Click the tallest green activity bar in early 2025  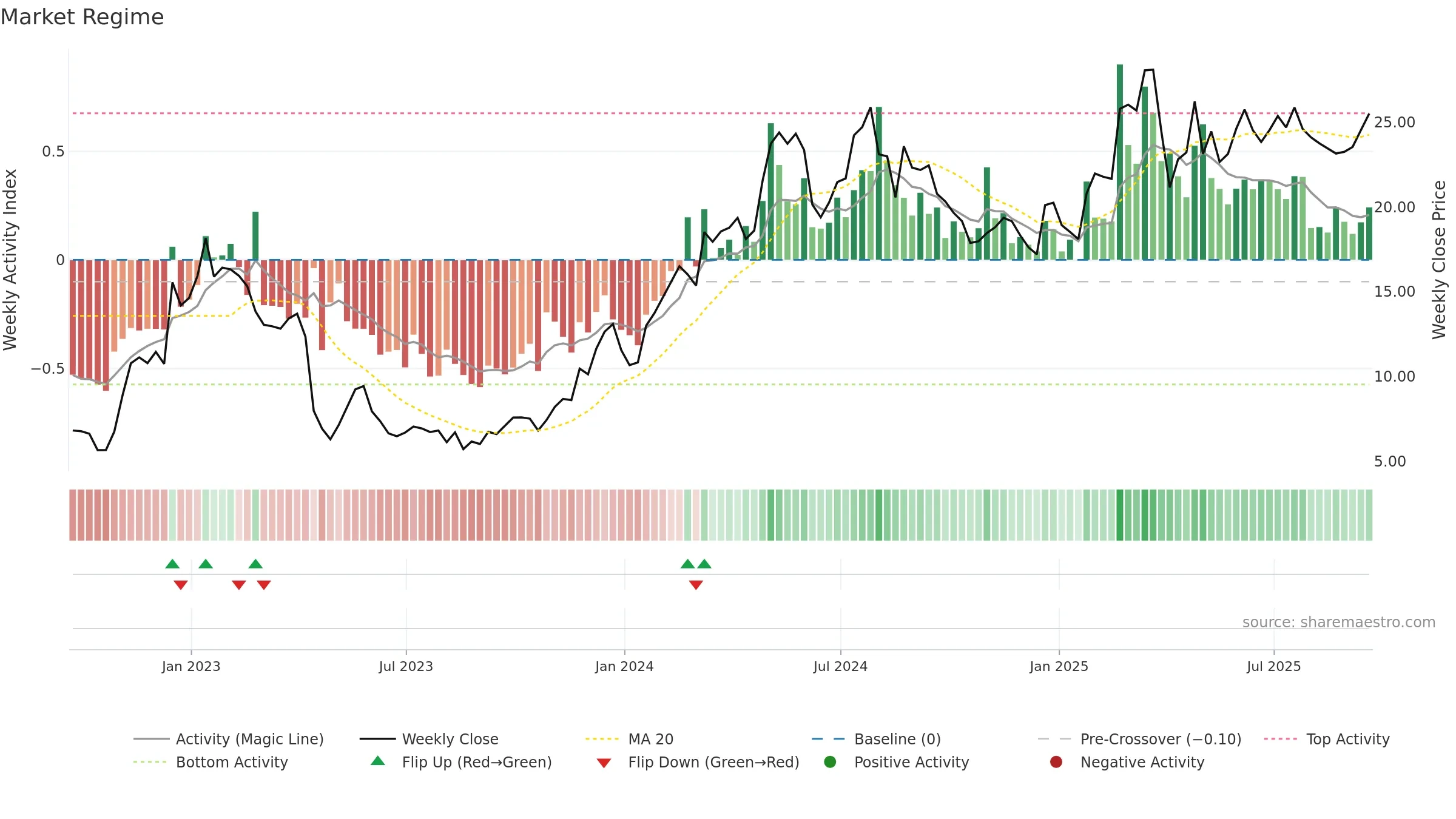[x=1120, y=162]
